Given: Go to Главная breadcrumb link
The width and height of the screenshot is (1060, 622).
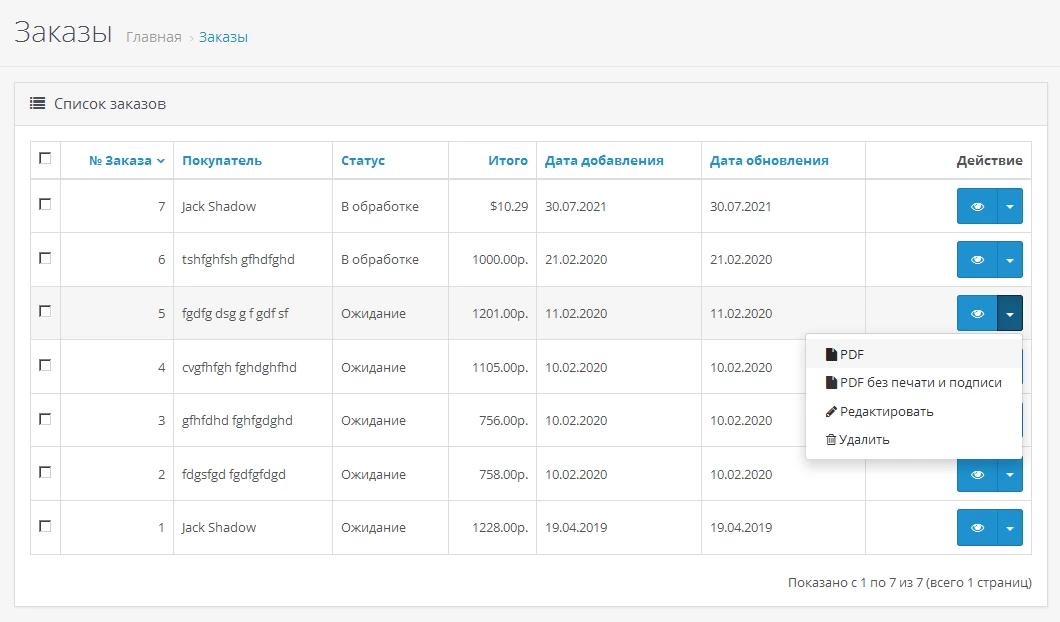Looking at the screenshot, I should (153, 37).
